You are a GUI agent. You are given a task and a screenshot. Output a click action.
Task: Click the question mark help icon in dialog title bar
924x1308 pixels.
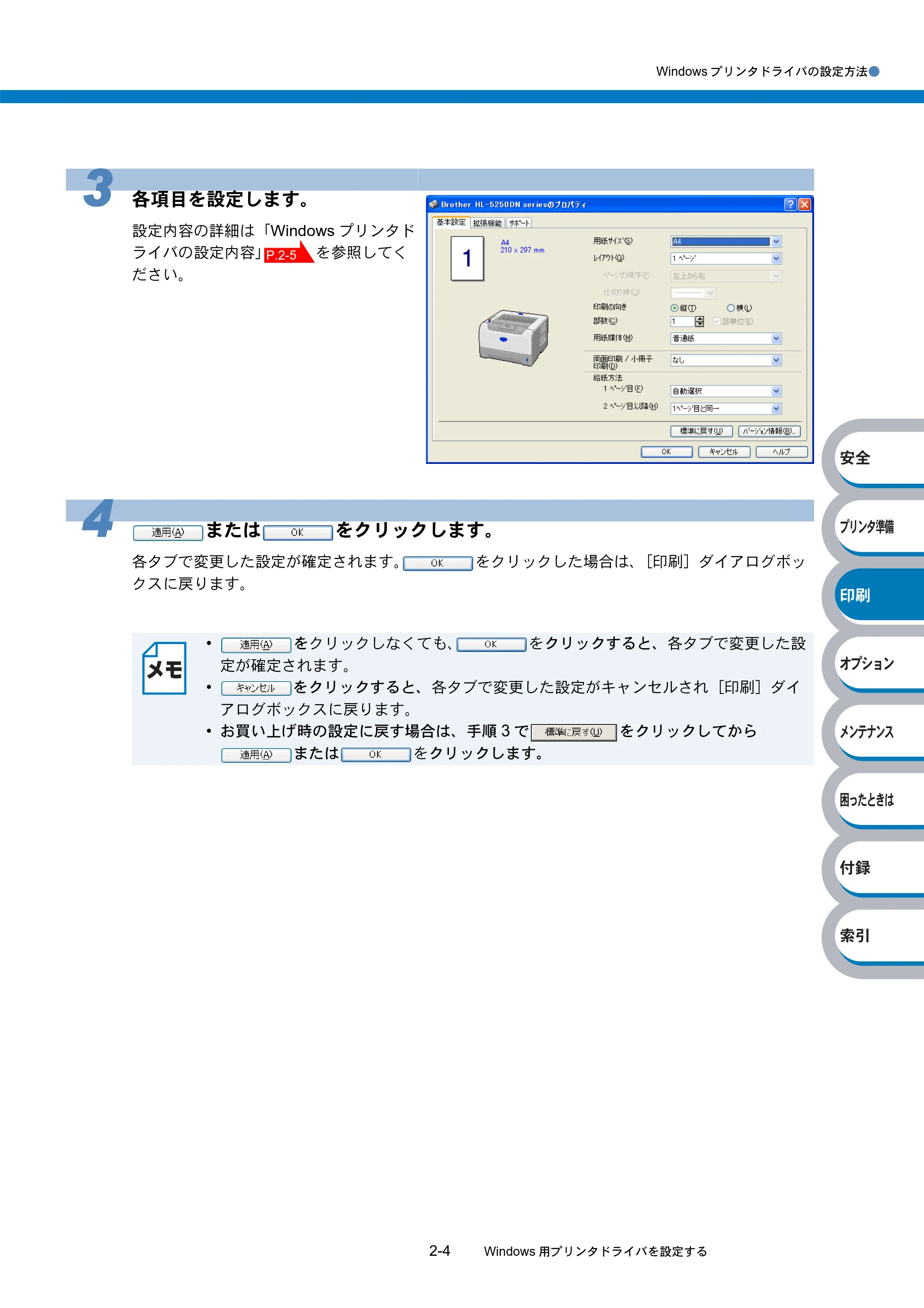point(790,204)
